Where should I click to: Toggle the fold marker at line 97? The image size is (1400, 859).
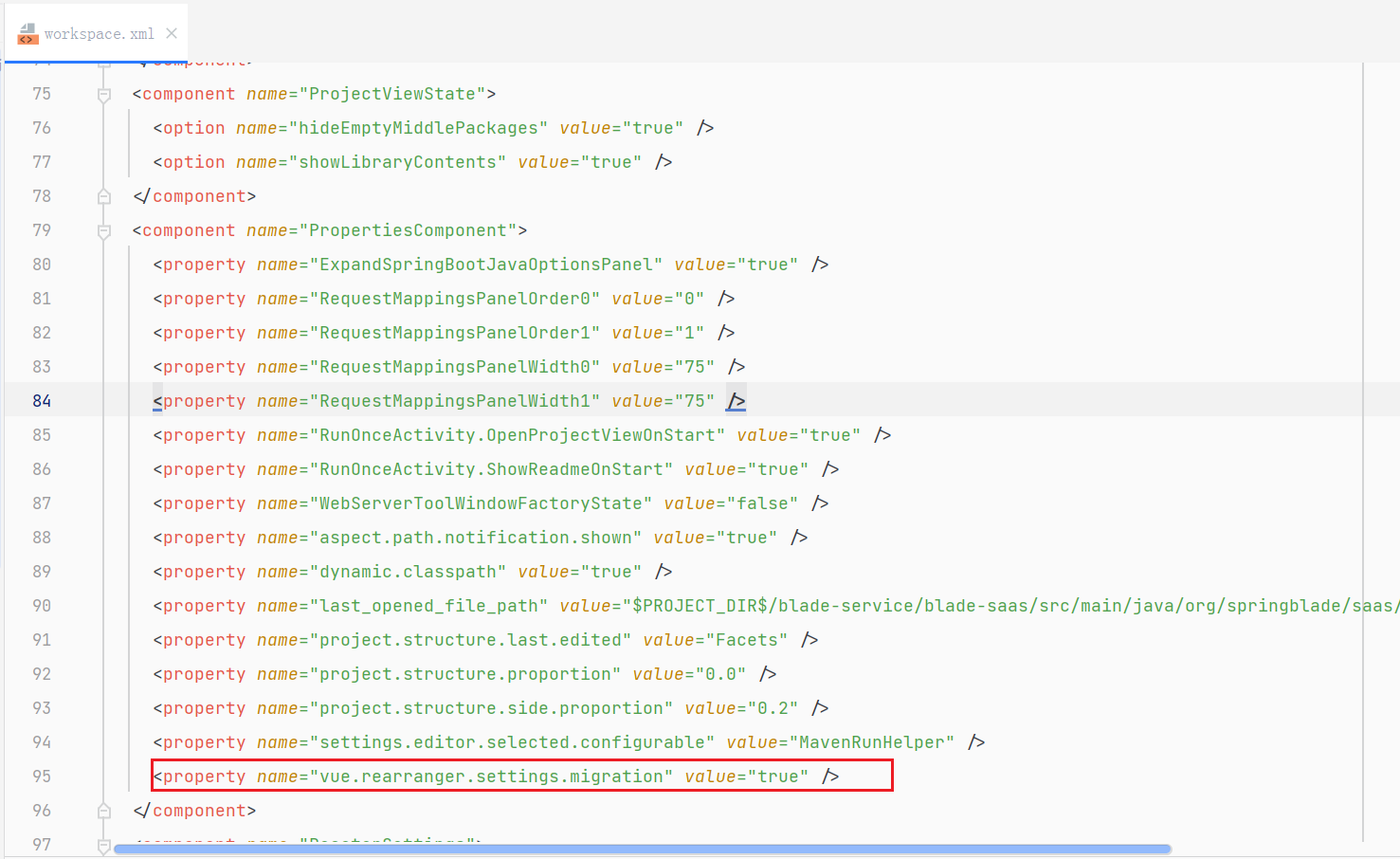click(104, 846)
